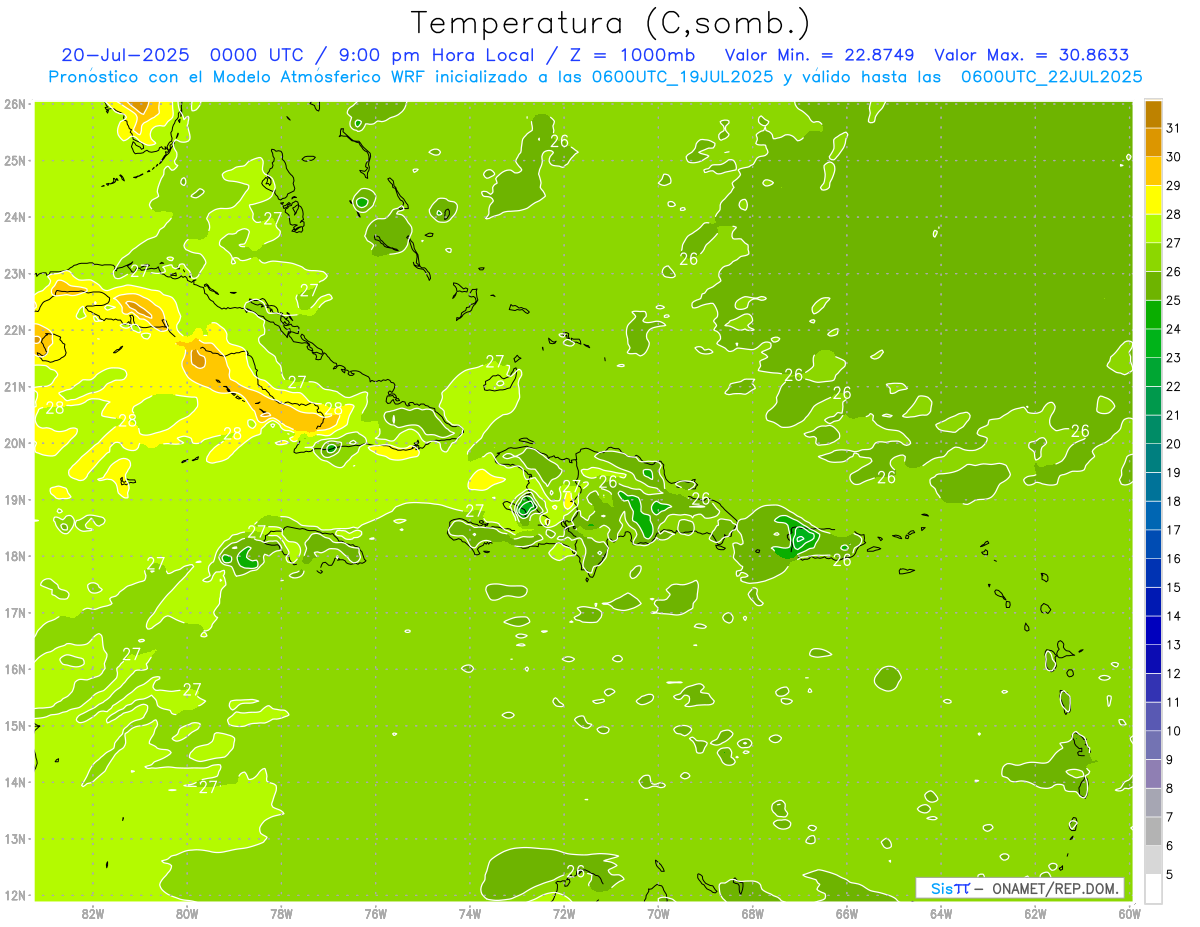Select "0600UTC_22JUL2025" valid-until time text

click(1052, 76)
